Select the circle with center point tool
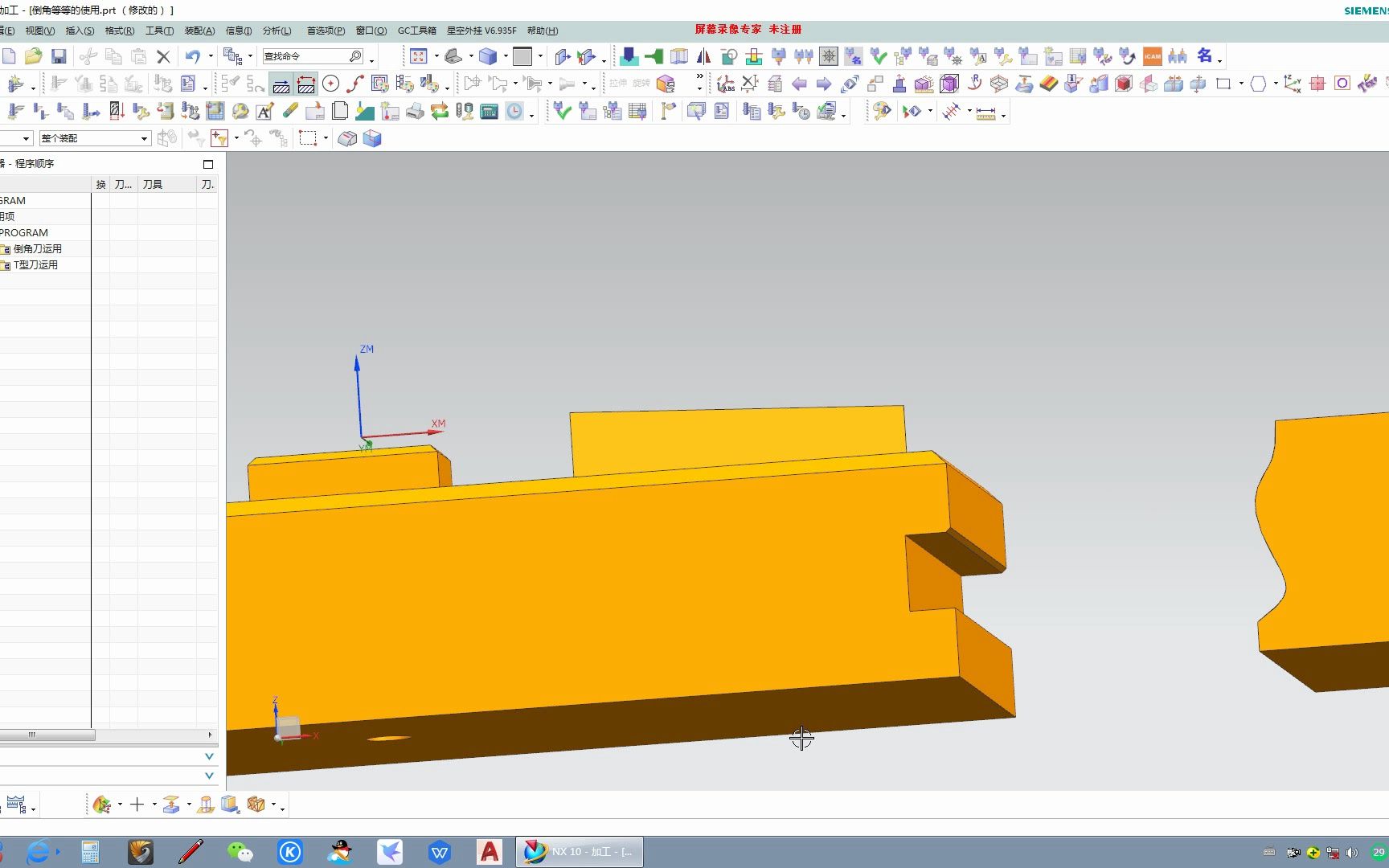1389x868 pixels. [330, 84]
